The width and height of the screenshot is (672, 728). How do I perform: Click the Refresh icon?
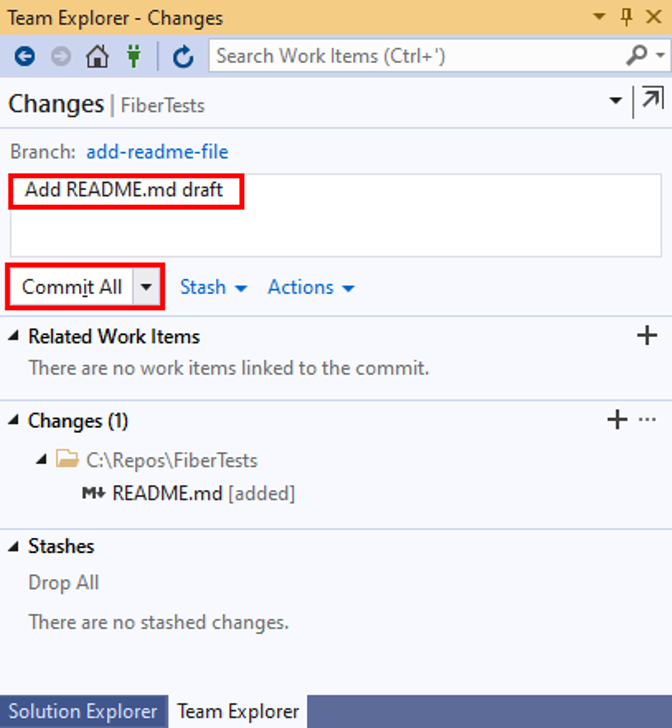pyautogui.click(x=182, y=57)
